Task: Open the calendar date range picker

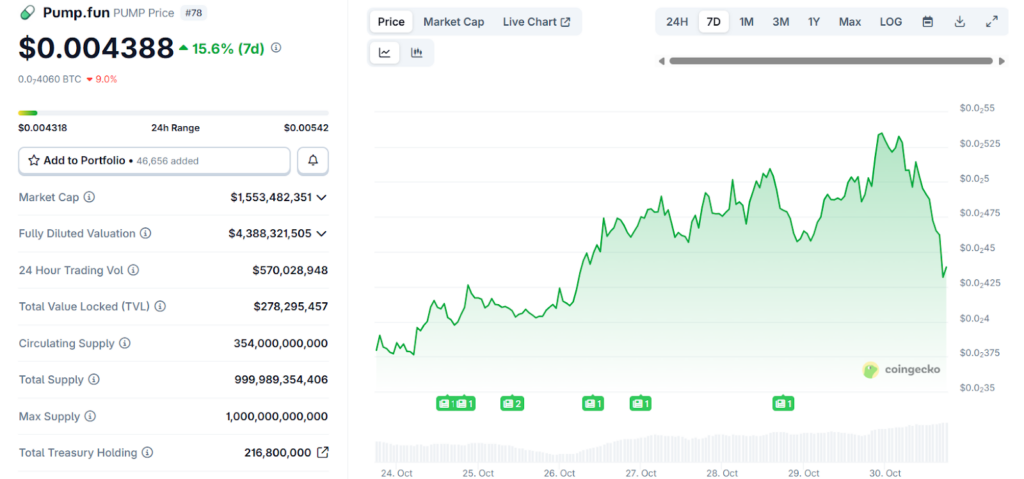Action: [x=927, y=22]
